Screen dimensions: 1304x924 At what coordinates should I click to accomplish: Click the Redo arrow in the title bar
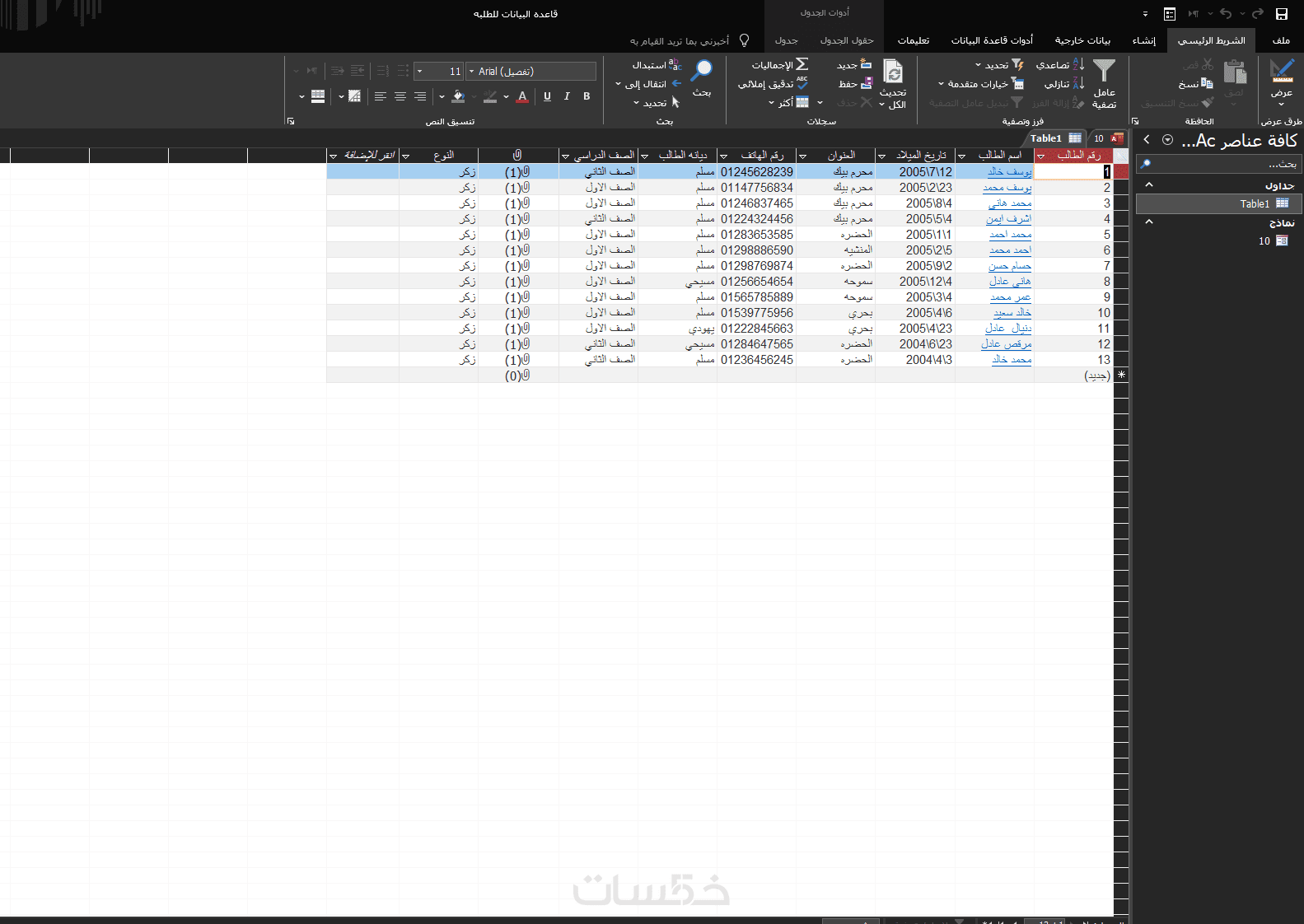(1257, 14)
